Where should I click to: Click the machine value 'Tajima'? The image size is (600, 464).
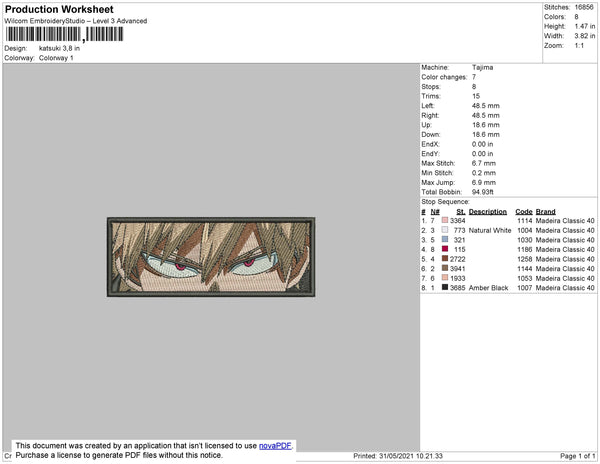pyautogui.click(x=483, y=67)
